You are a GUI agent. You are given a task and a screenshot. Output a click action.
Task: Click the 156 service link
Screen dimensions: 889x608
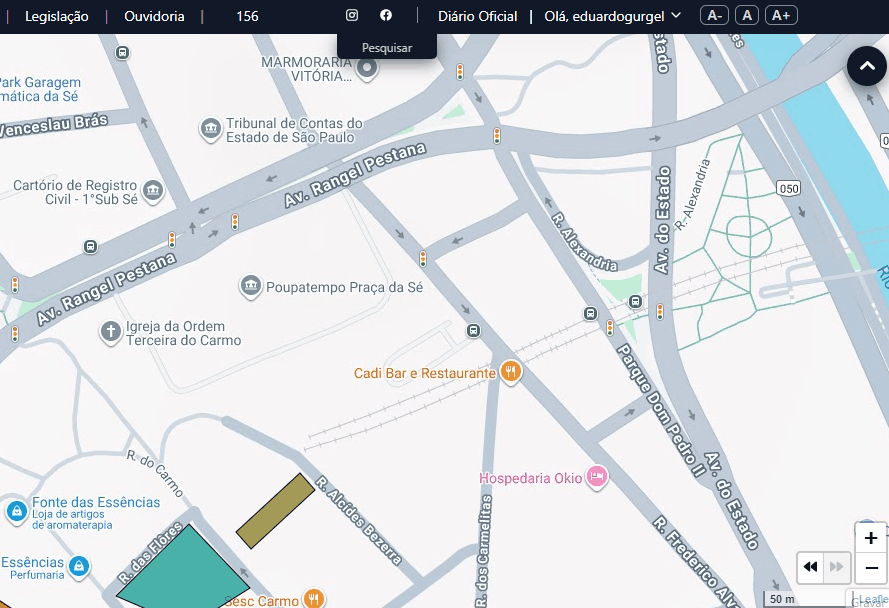(247, 16)
